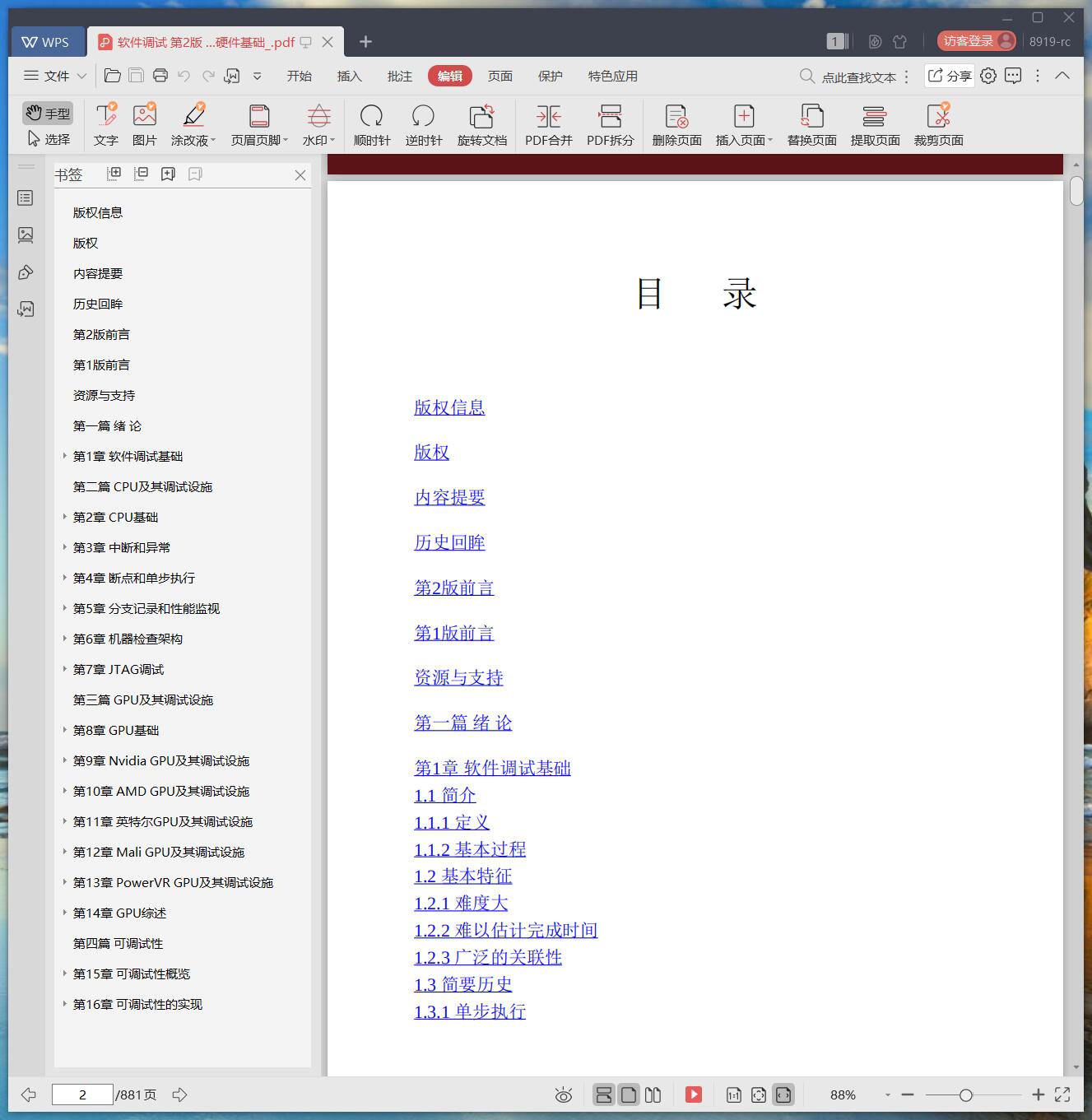The height and width of the screenshot is (1120, 1092).
Task: Switch to the 特色应用 tab
Action: [x=612, y=76]
